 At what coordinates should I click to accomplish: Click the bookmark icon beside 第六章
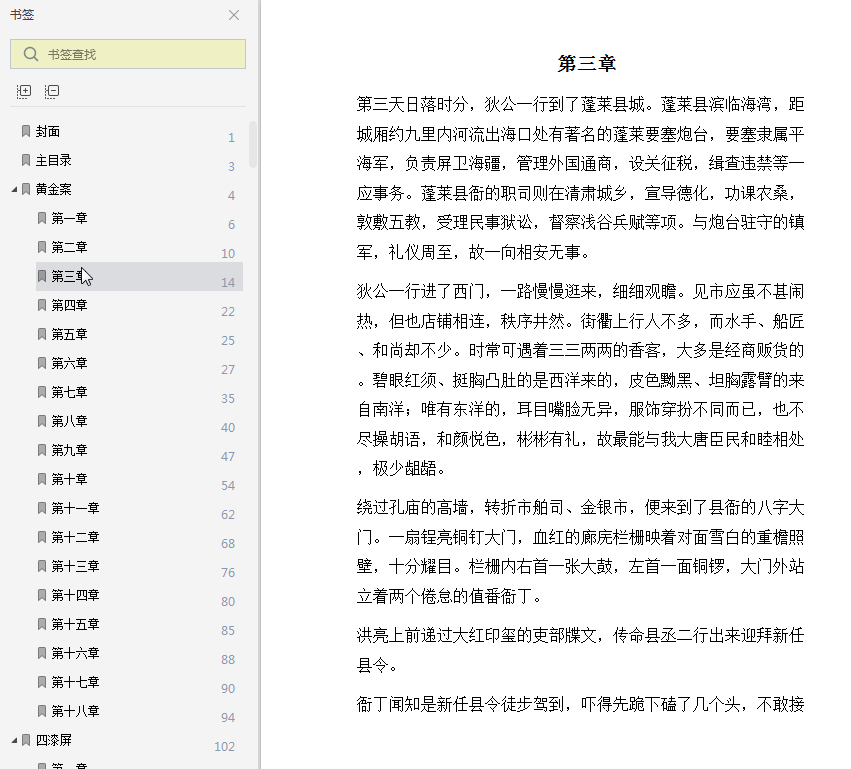point(42,363)
